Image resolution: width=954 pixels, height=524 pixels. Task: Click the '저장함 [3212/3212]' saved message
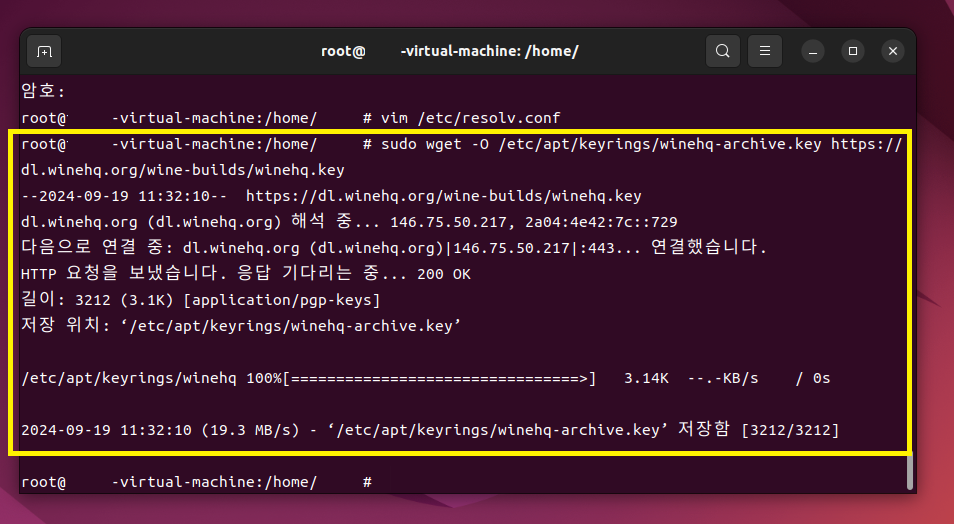759,430
